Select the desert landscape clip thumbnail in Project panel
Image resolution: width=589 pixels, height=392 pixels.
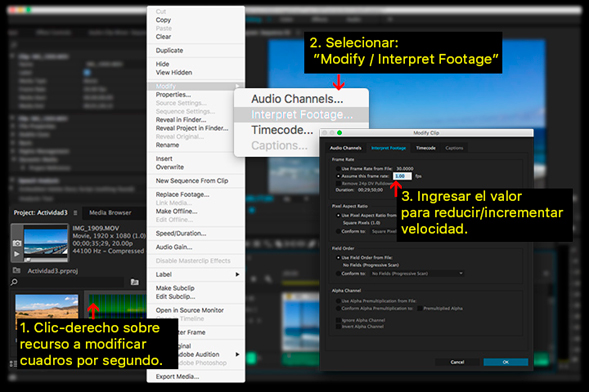(47, 306)
